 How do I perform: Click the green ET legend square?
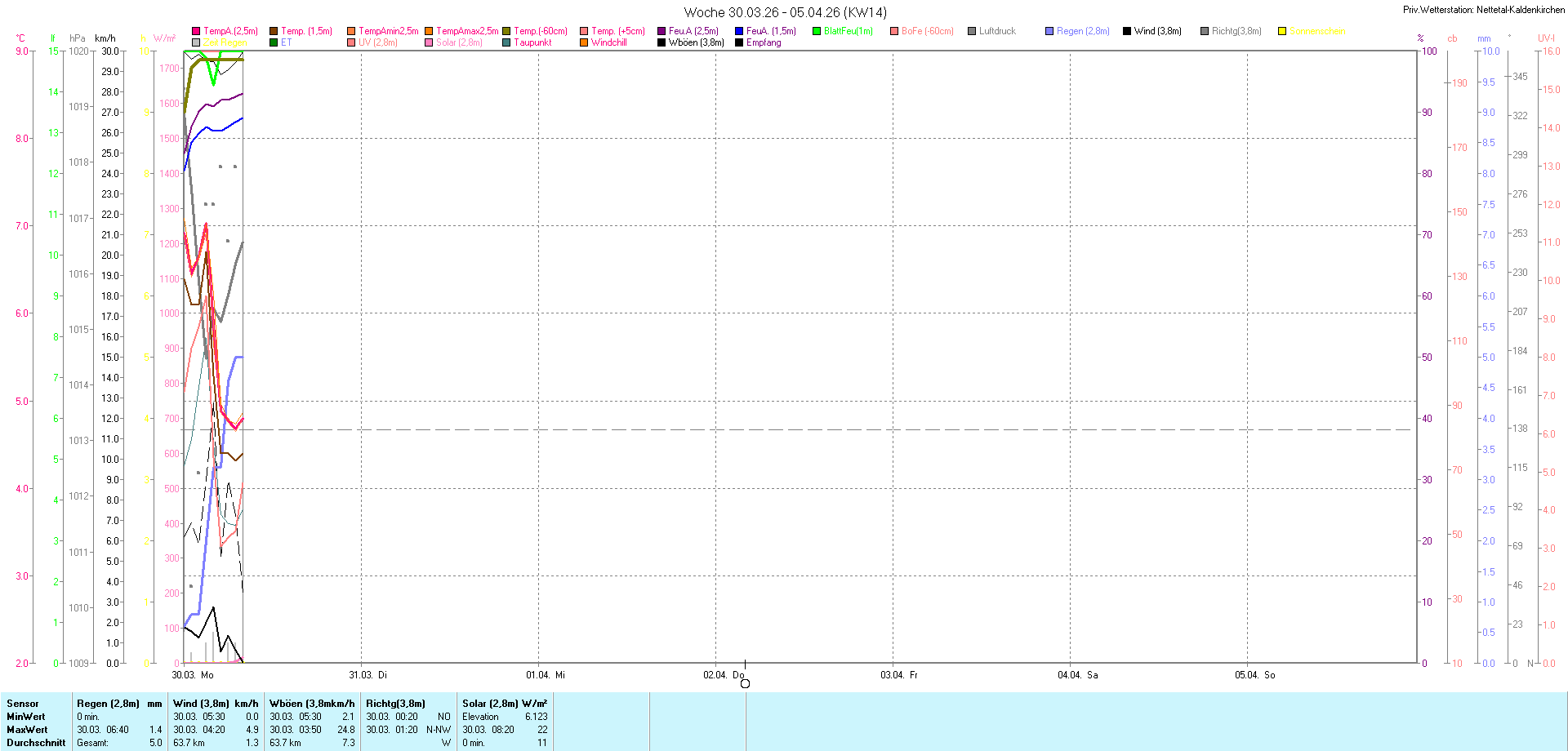click(274, 43)
